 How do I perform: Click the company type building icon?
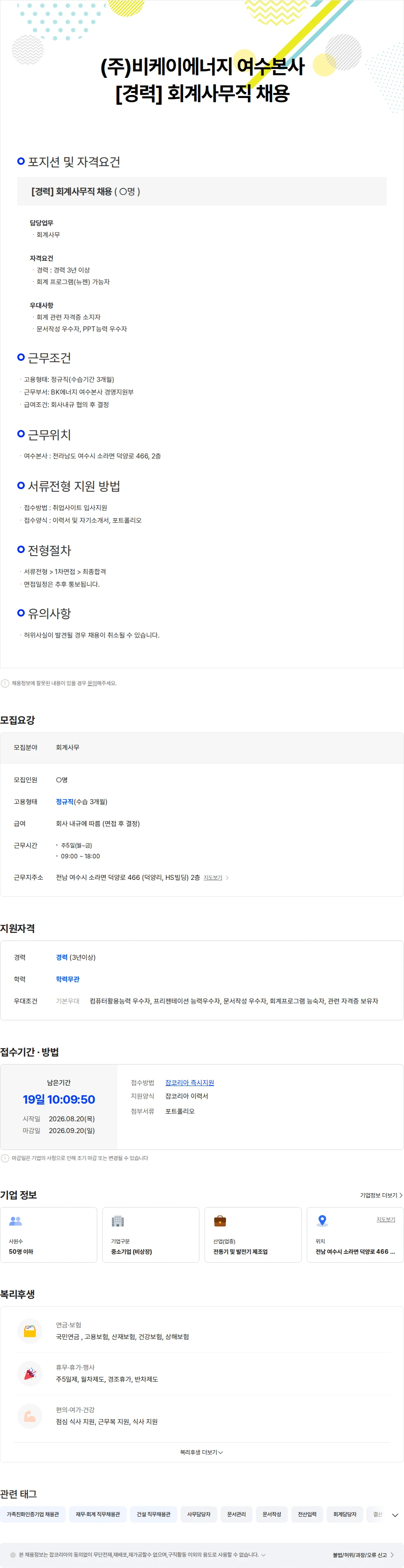(117, 1221)
